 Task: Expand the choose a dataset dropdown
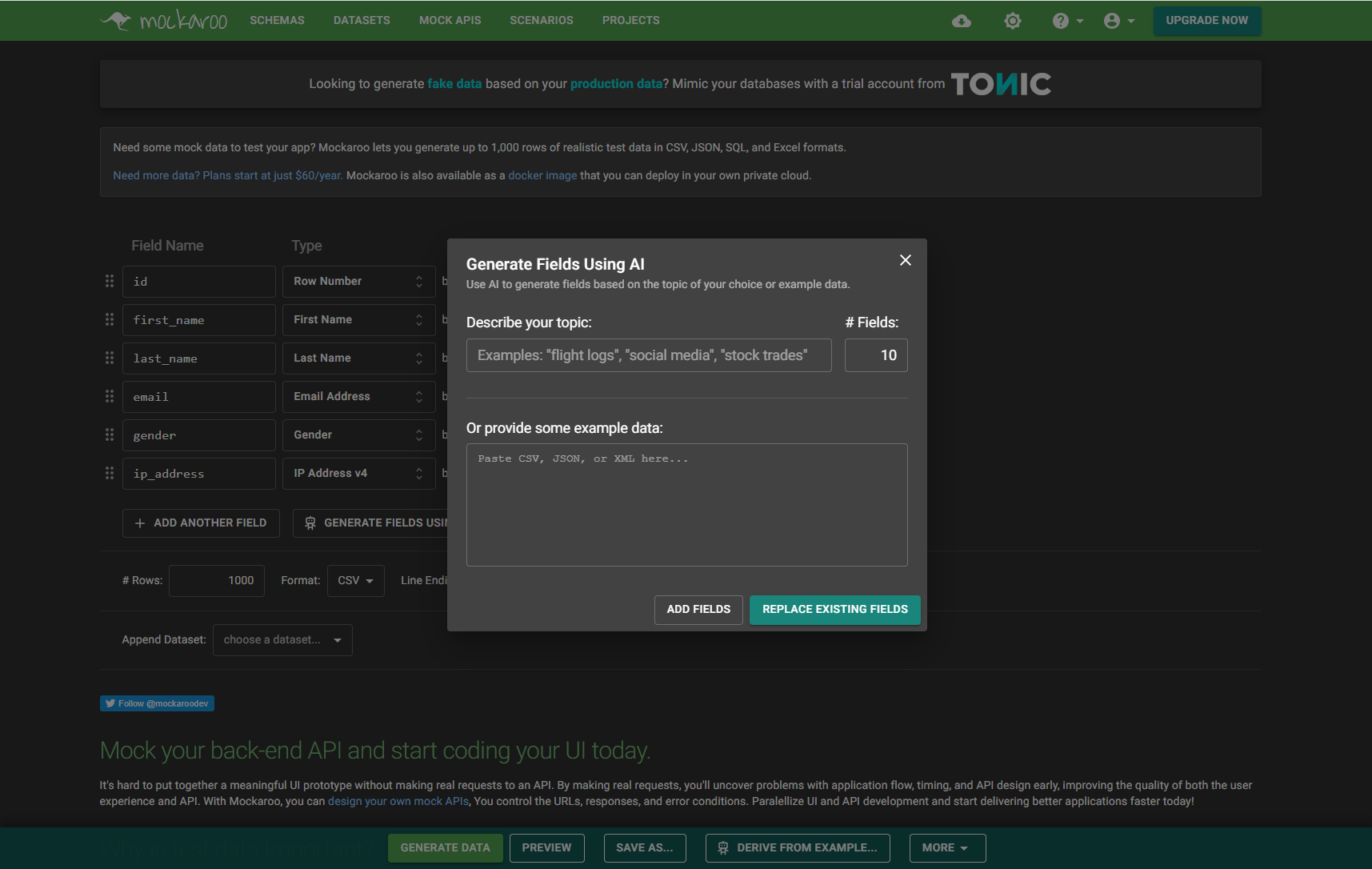pos(282,640)
